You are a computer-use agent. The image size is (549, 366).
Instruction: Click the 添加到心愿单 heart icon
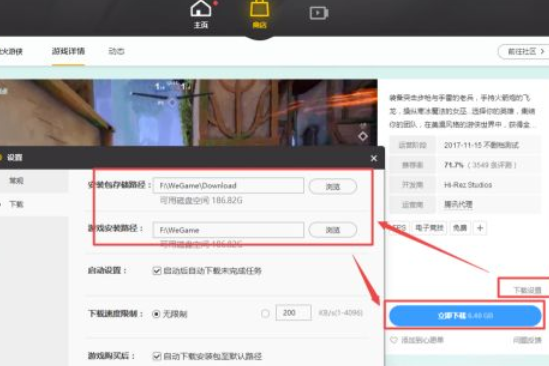point(394,340)
